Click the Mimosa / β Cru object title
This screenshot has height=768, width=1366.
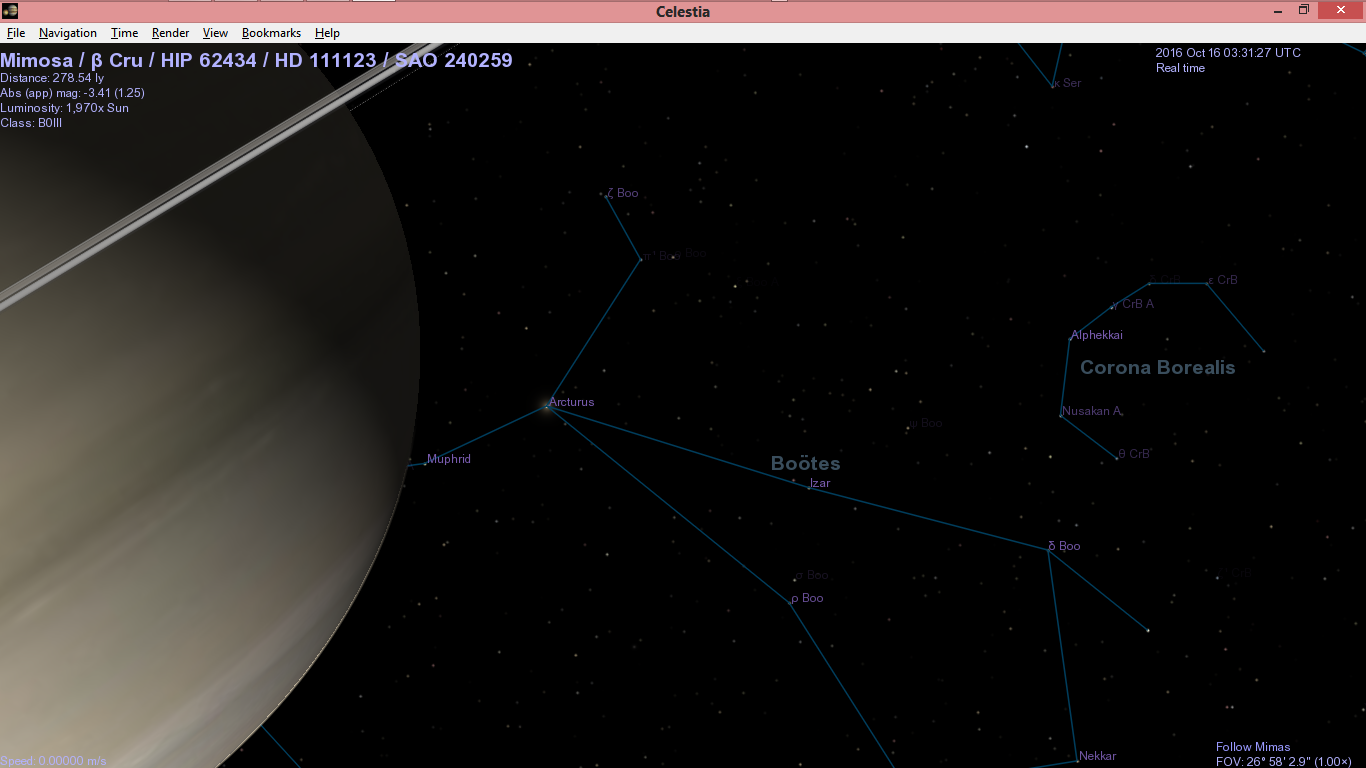[x=256, y=60]
